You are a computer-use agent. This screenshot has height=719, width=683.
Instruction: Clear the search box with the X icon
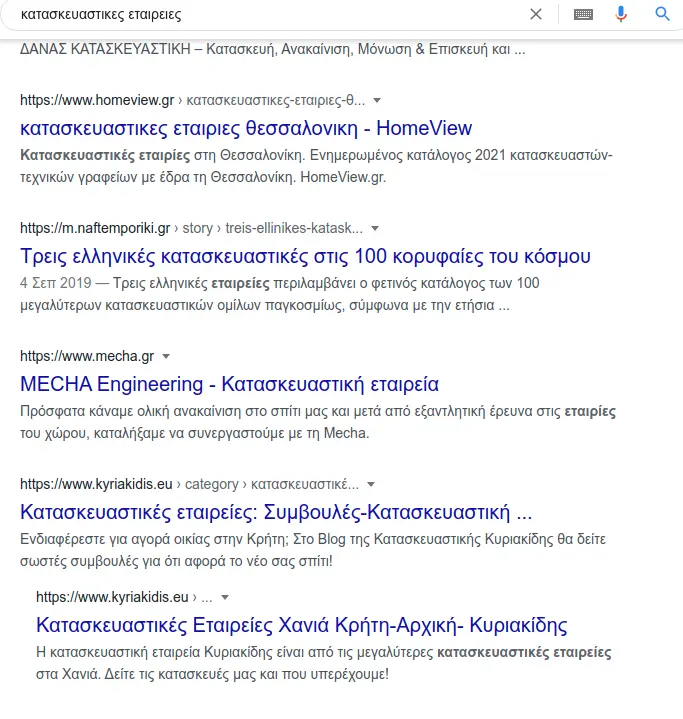[536, 14]
